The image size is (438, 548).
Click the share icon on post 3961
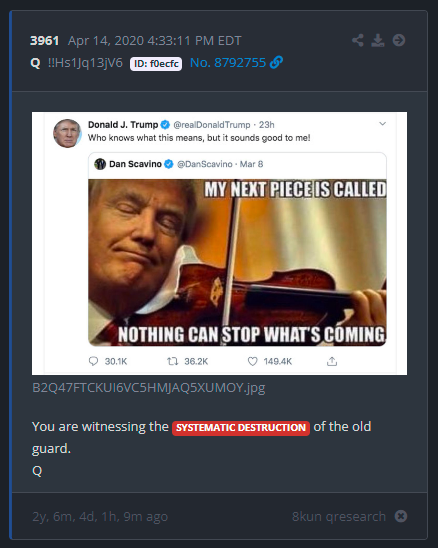tap(358, 41)
